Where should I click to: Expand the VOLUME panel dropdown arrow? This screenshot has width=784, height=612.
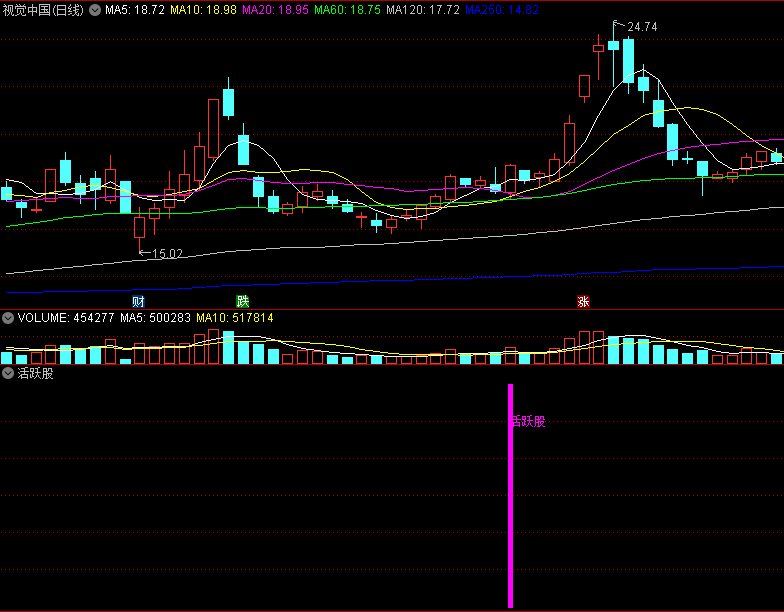tap(8, 318)
